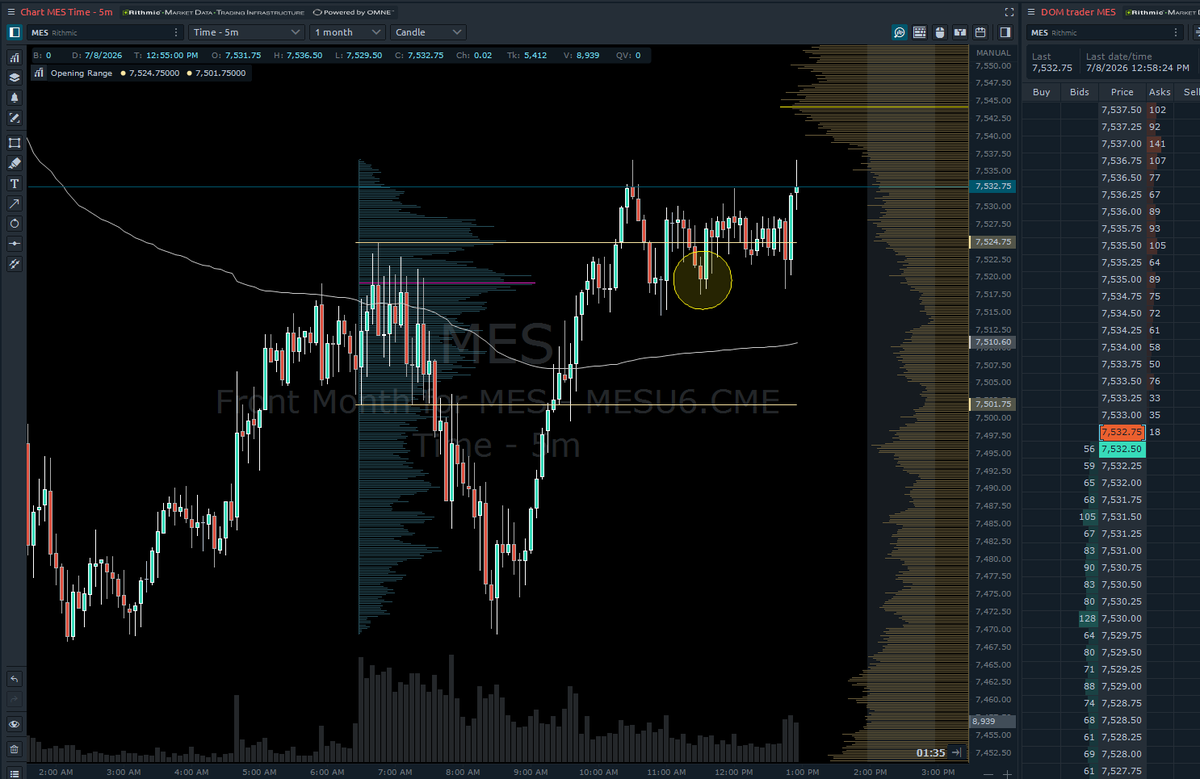Open the chart trading panel icon
The image size is (1200, 779).
pos(960,32)
